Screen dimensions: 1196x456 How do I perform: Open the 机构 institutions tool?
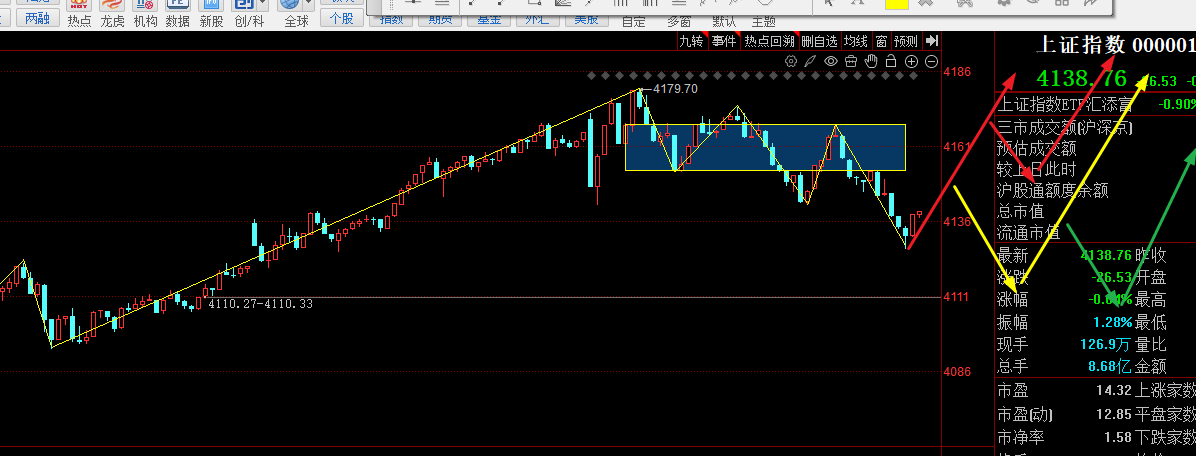click(145, 13)
